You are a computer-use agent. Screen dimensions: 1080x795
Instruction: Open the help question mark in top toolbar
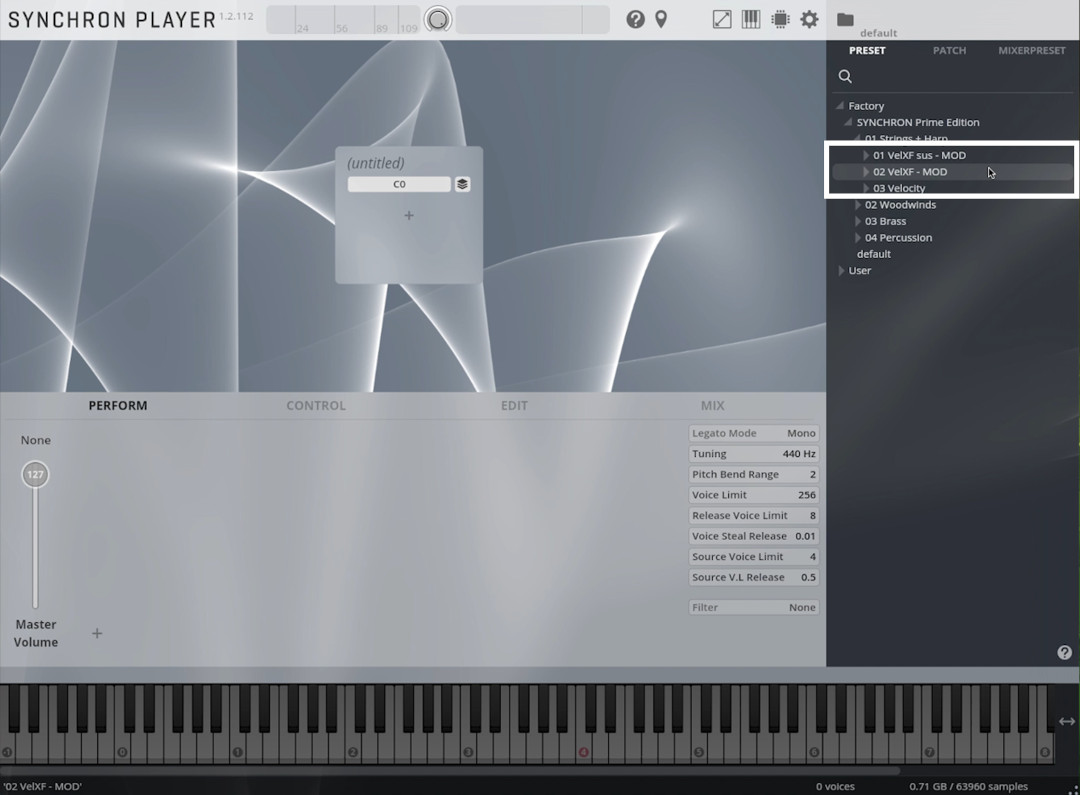635,19
